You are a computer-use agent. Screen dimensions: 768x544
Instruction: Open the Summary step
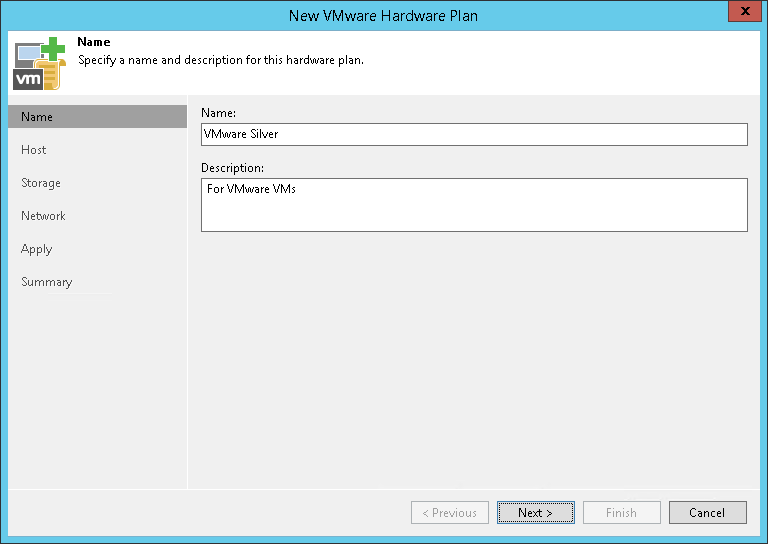point(47,282)
